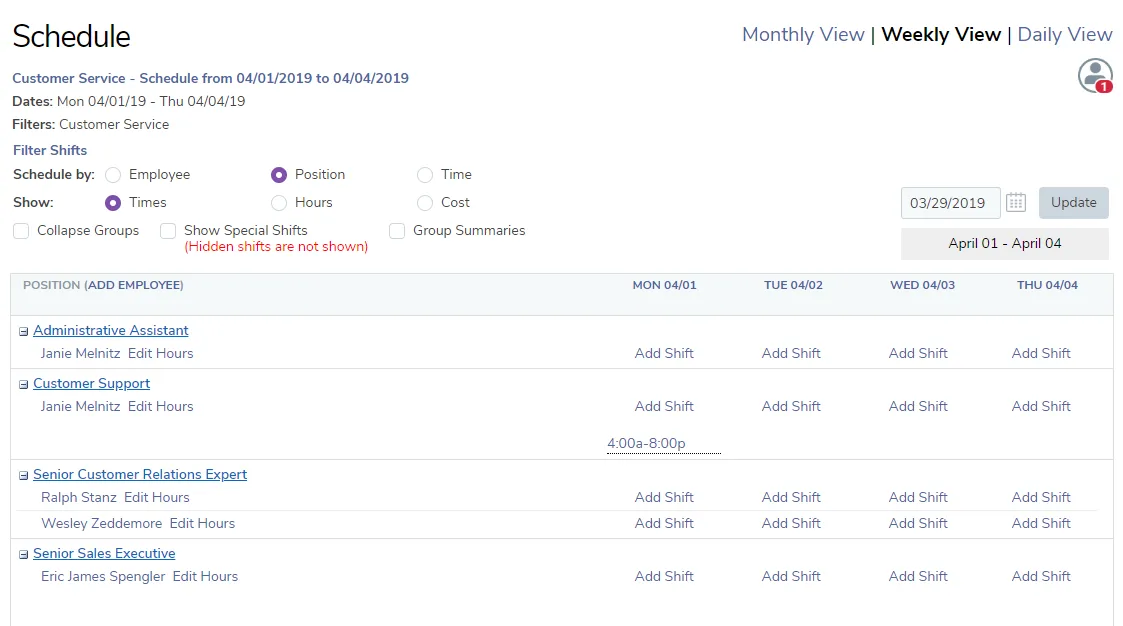The height and width of the screenshot is (626, 1123).
Task: Open the Filter Shifts section link
Action: coord(49,150)
